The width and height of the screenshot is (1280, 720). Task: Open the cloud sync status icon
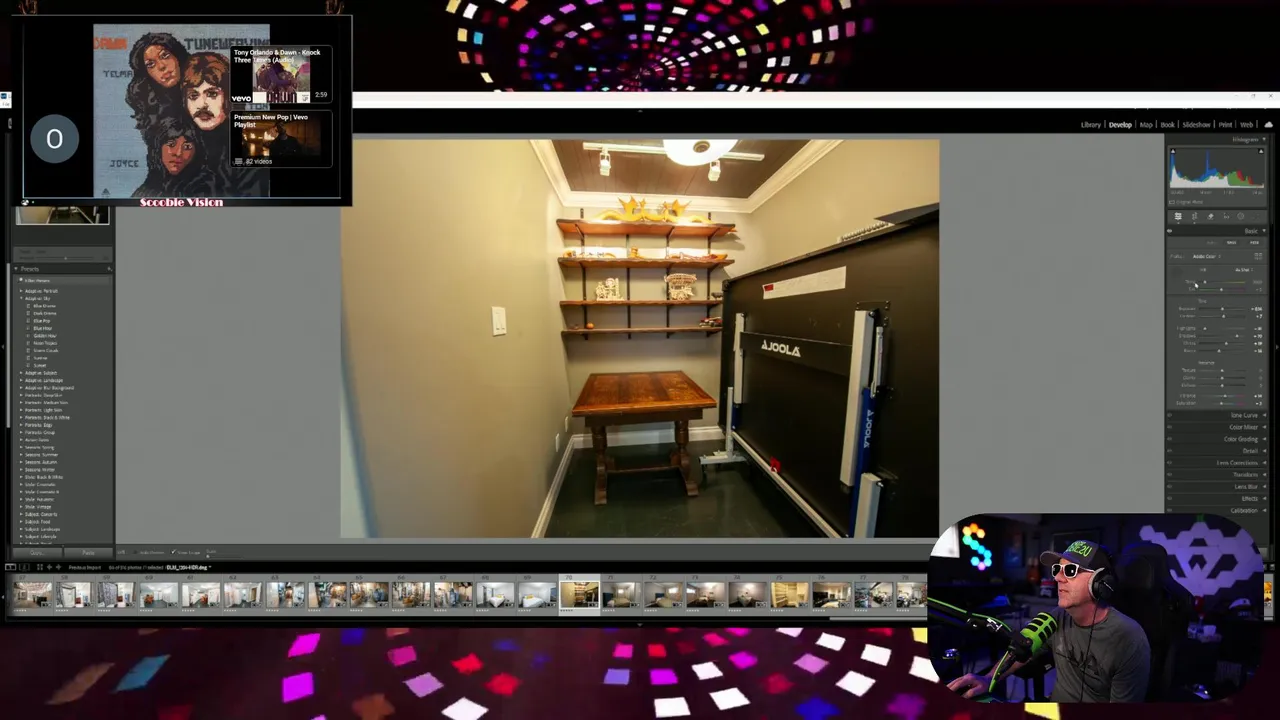[x=1268, y=125]
